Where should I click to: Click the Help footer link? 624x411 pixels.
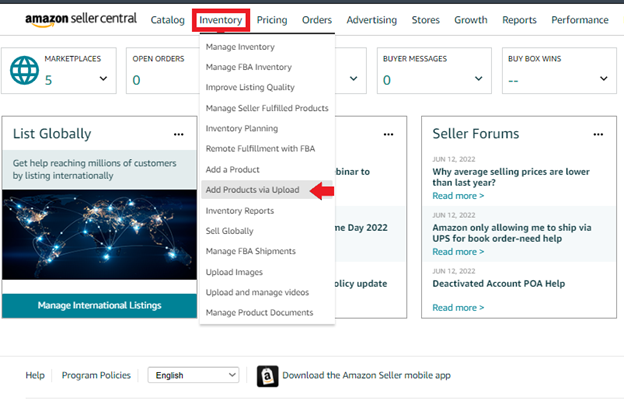point(35,375)
